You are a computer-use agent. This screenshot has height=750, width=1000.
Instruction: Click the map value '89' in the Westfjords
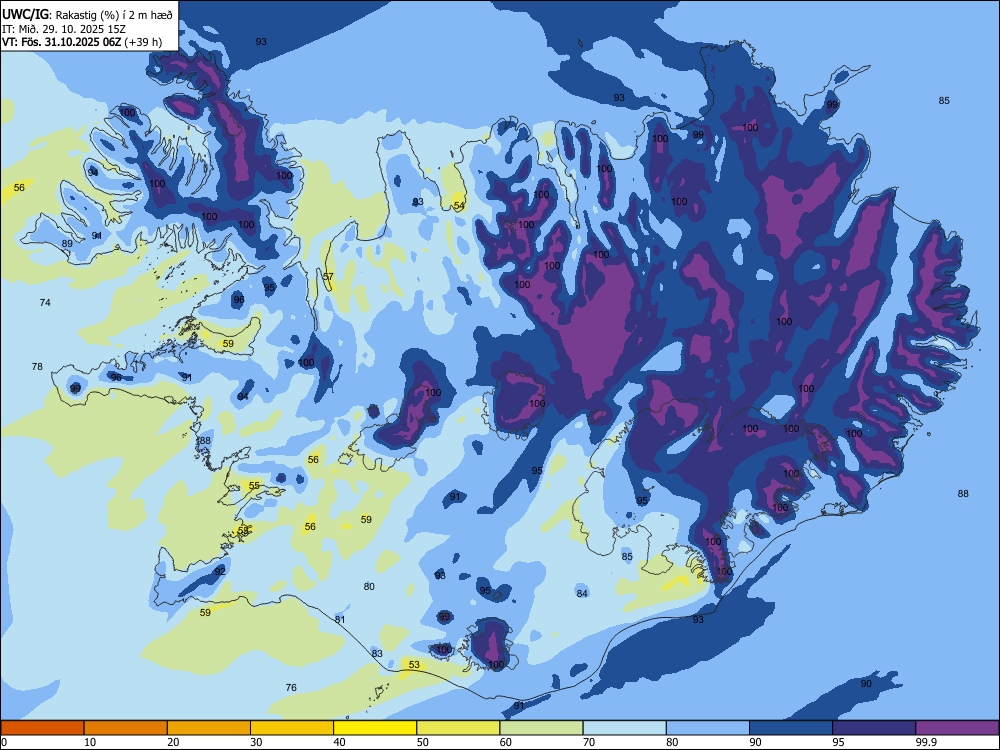coord(67,244)
